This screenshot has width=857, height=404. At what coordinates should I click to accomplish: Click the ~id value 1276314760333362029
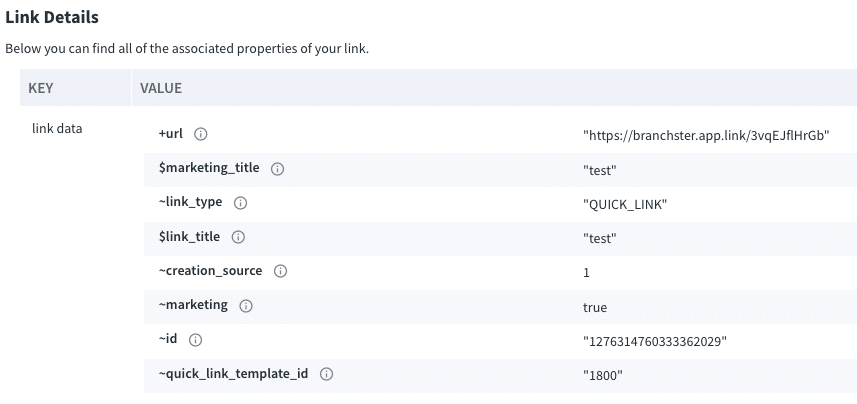655,341
